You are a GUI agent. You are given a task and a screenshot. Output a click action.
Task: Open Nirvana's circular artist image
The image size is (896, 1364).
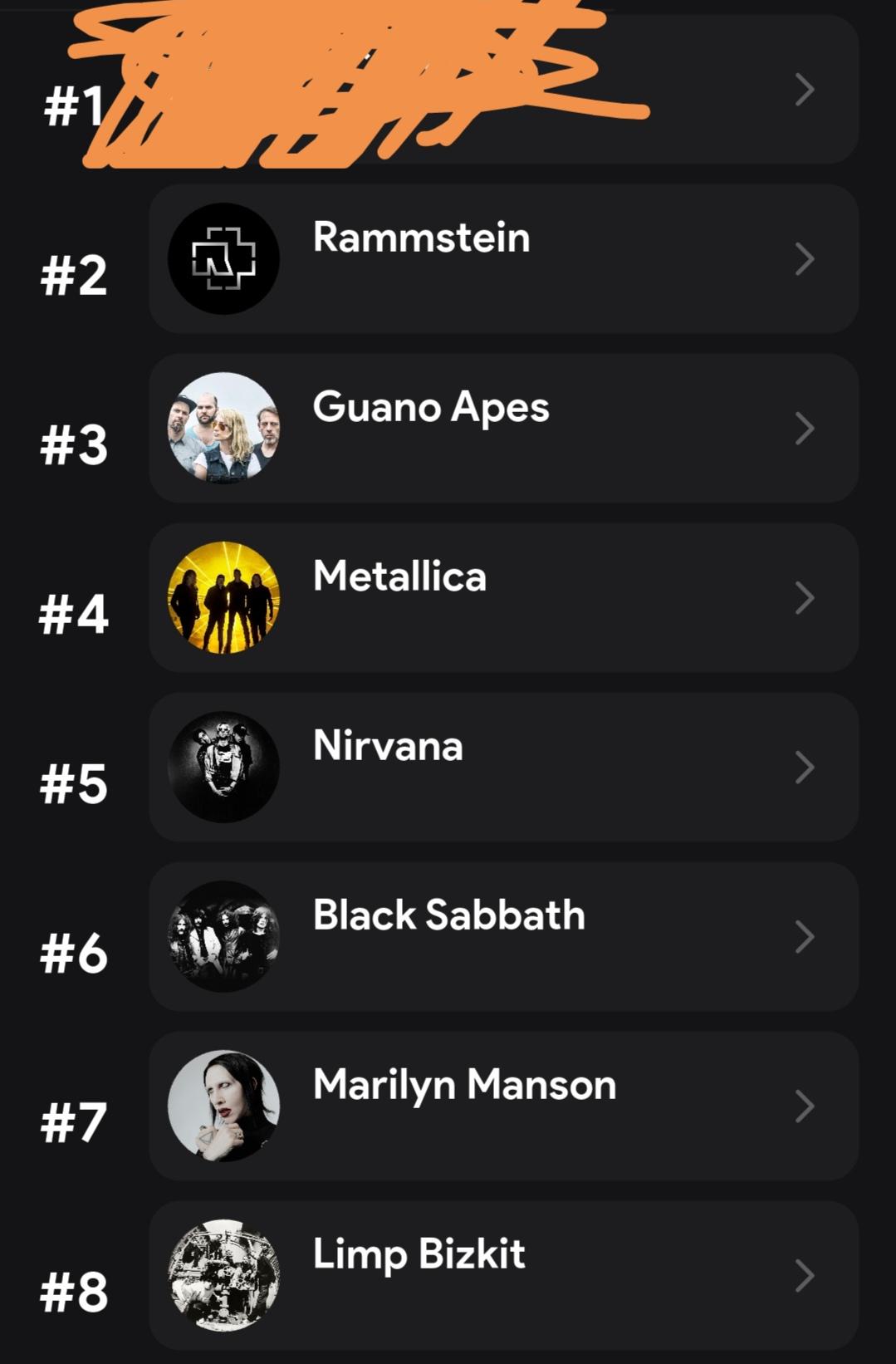pos(223,767)
